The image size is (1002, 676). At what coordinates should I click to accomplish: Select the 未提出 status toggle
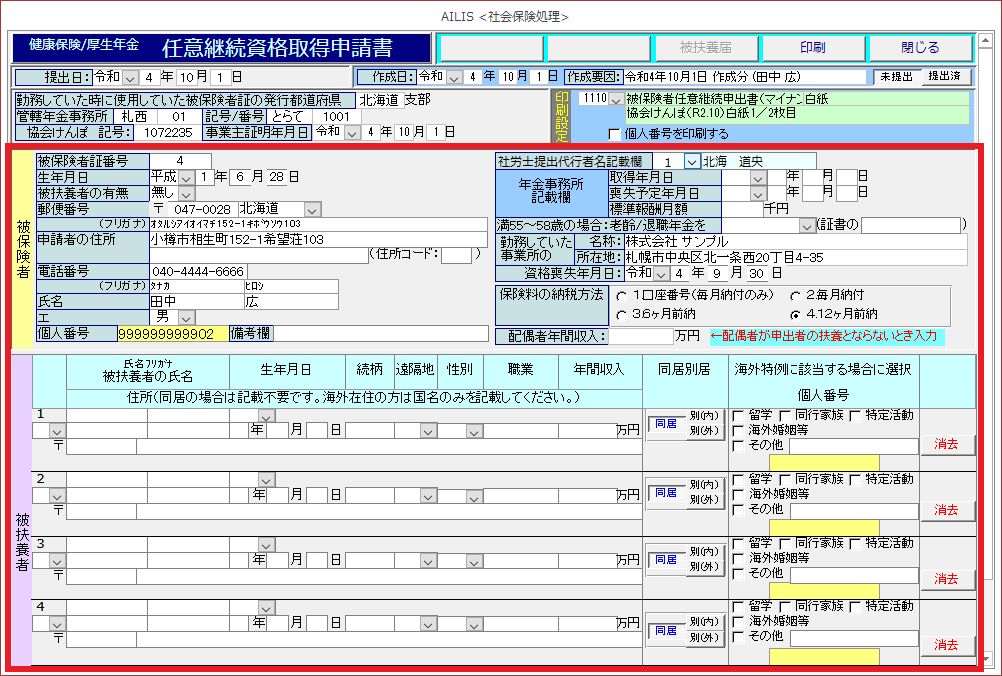tap(897, 76)
